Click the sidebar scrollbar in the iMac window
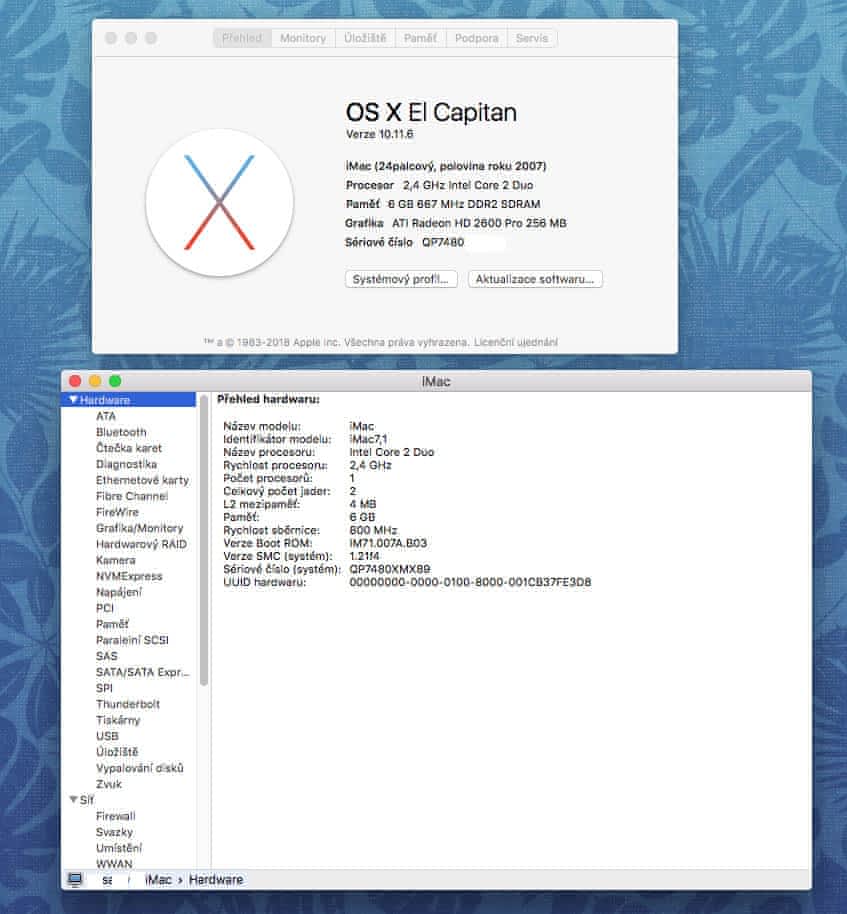Image resolution: width=847 pixels, height=914 pixels. [203, 540]
